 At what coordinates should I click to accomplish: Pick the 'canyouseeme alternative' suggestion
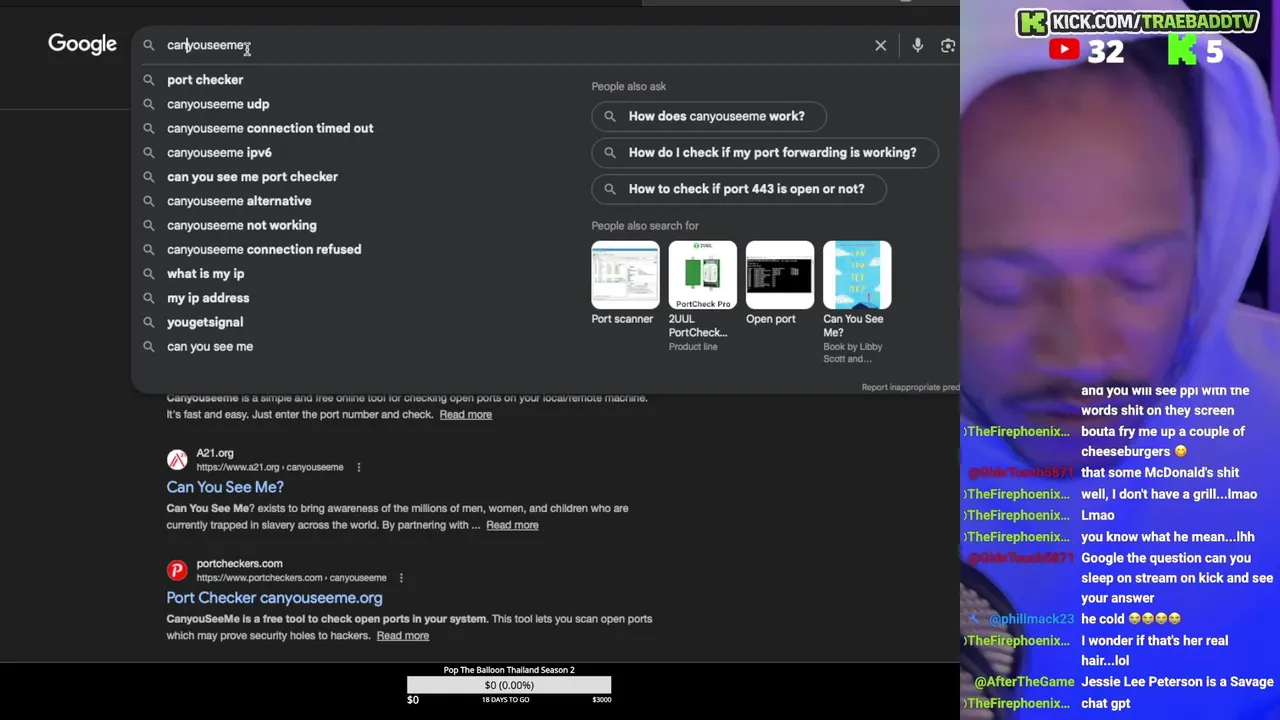pyautogui.click(x=239, y=201)
